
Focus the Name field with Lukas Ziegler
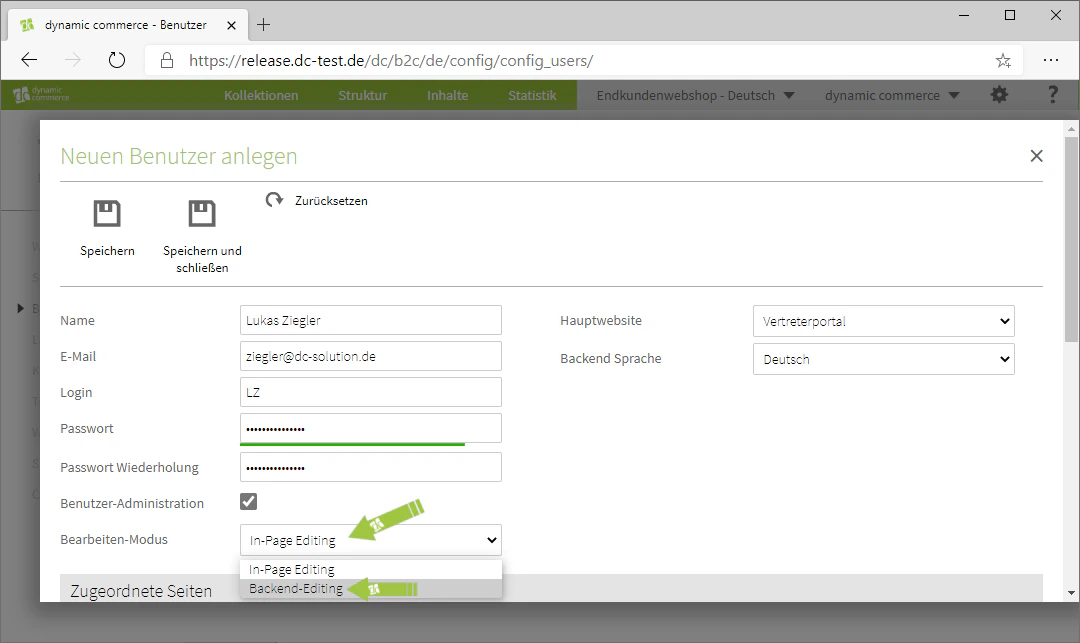[371, 320]
